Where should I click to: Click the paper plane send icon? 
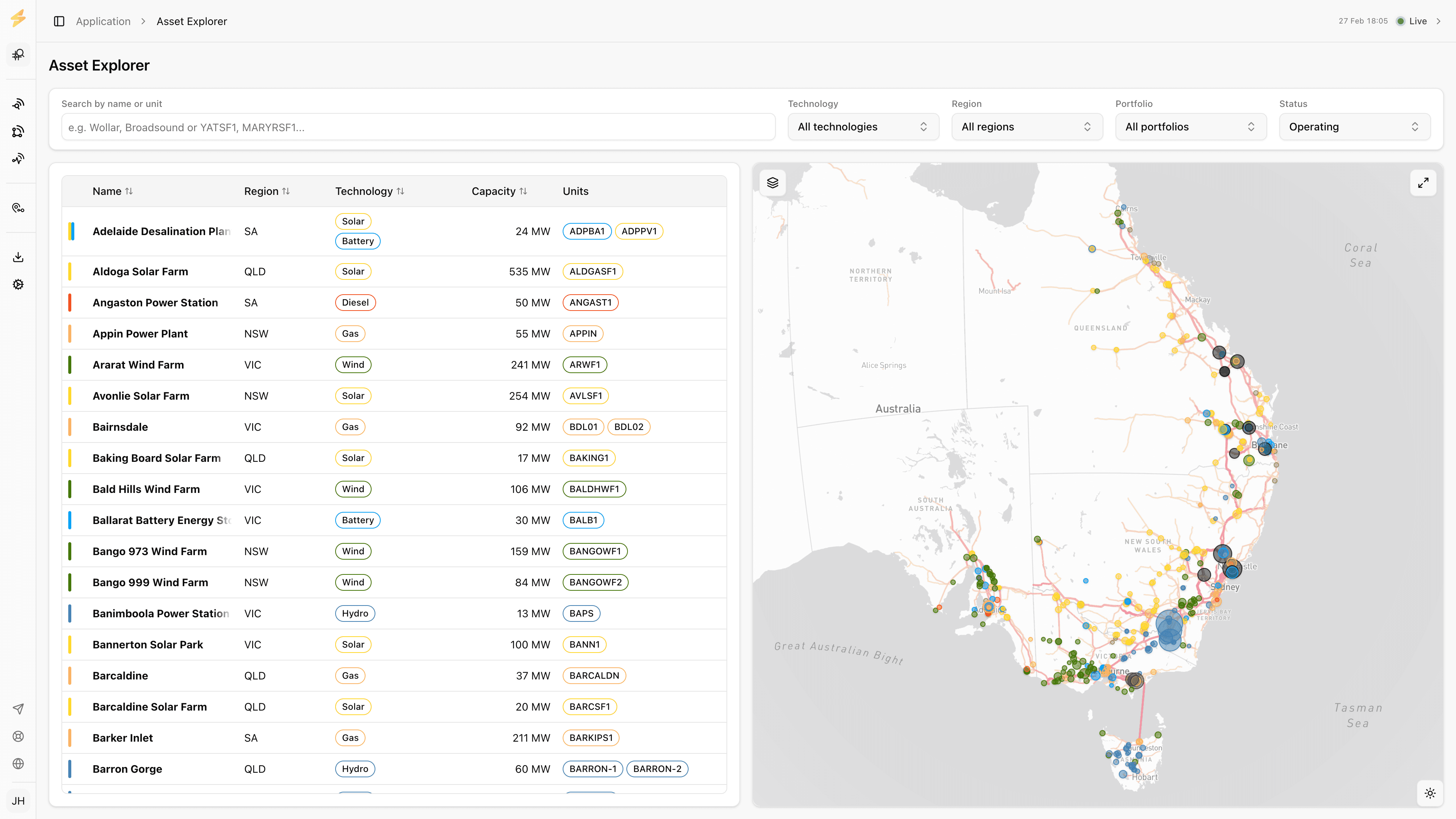(x=18, y=708)
